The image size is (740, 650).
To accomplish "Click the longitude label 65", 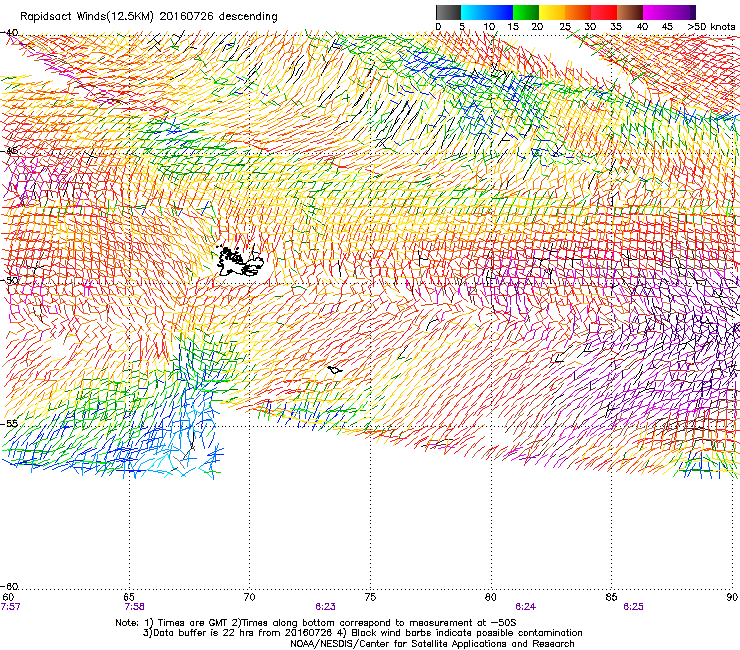I will point(129,597).
